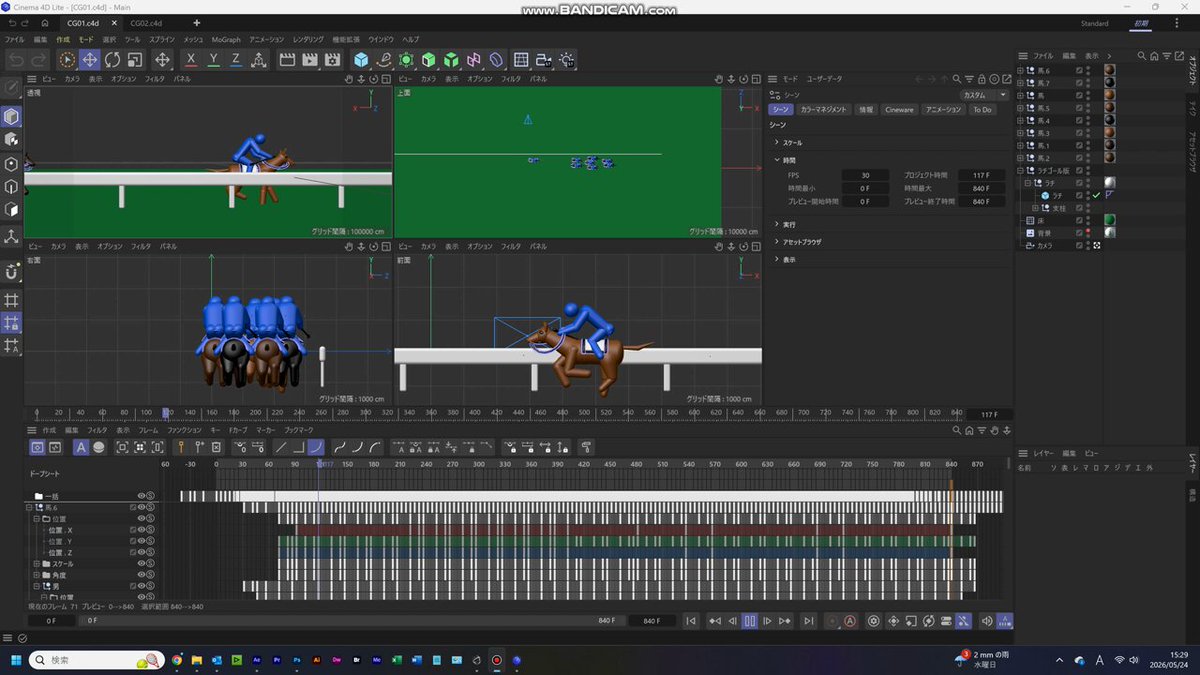Screen dimensions: 1200x675
Task: Open Edit Render Settings clapperboard gear icon
Action: [x=332, y=60]
